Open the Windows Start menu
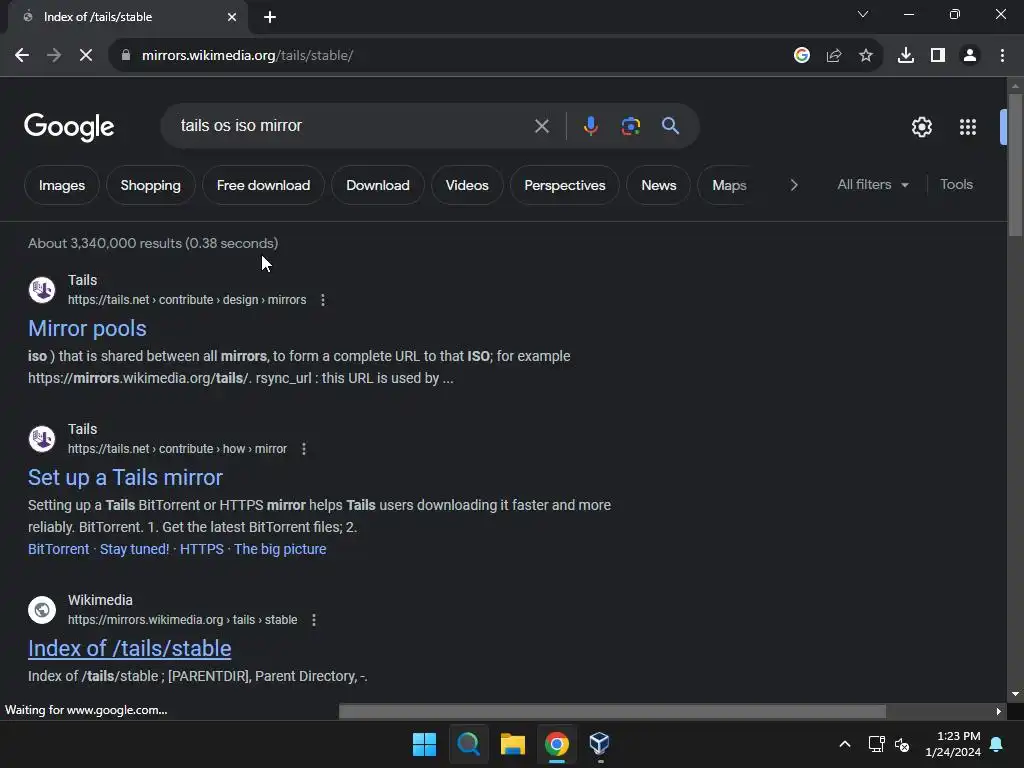 [x=424, y=744]
